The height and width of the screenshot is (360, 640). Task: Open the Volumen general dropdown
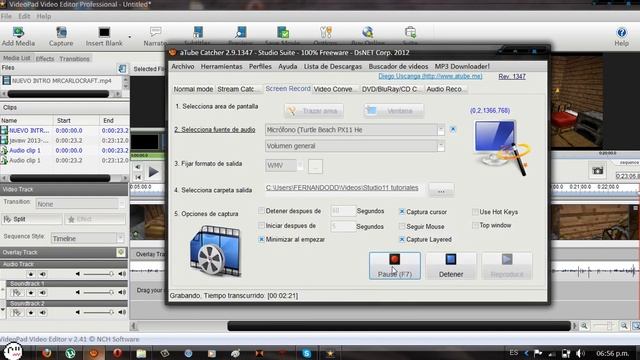coord(440,146)
